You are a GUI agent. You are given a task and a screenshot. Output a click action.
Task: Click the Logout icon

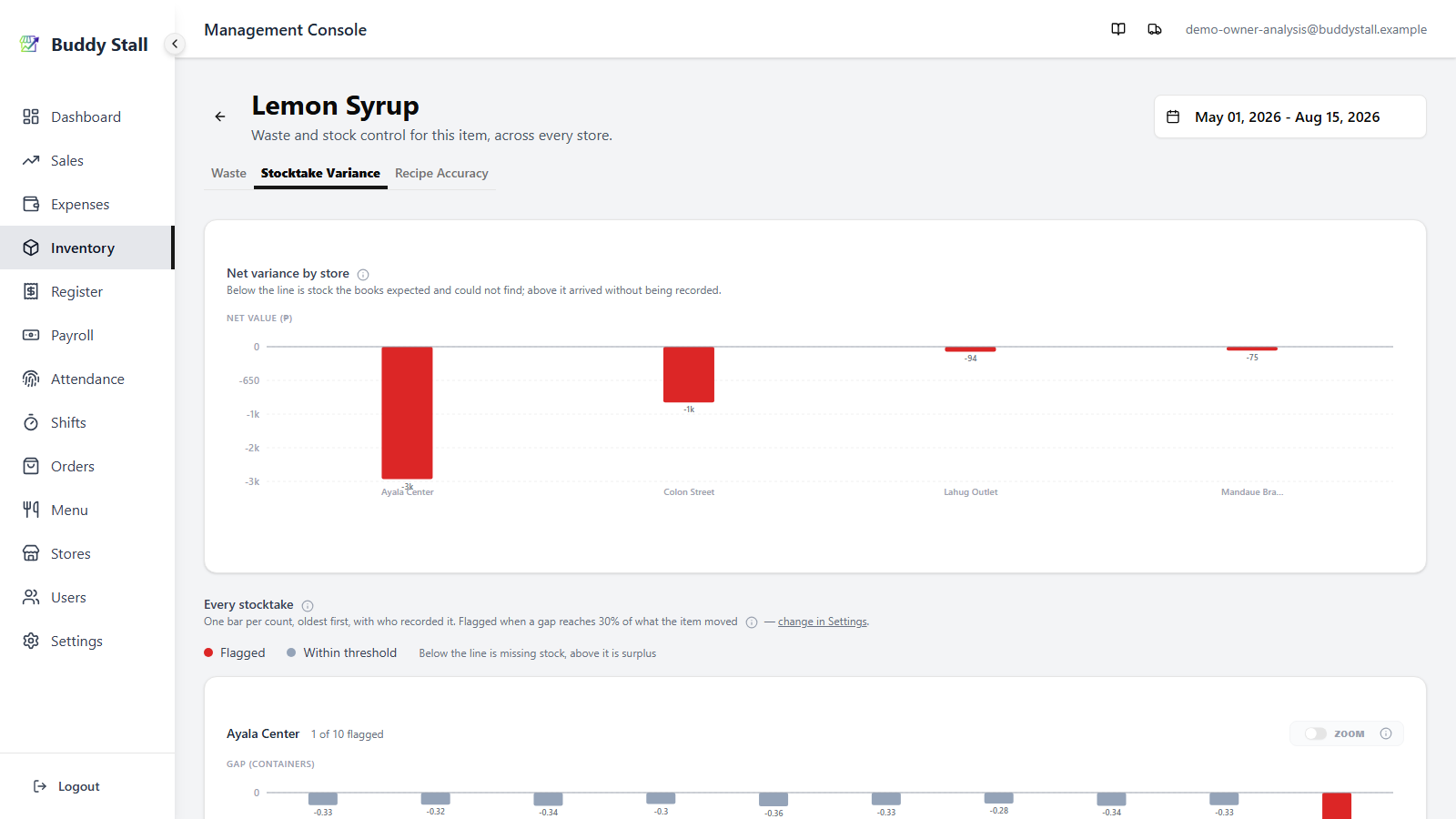click(x=40, y=786)
